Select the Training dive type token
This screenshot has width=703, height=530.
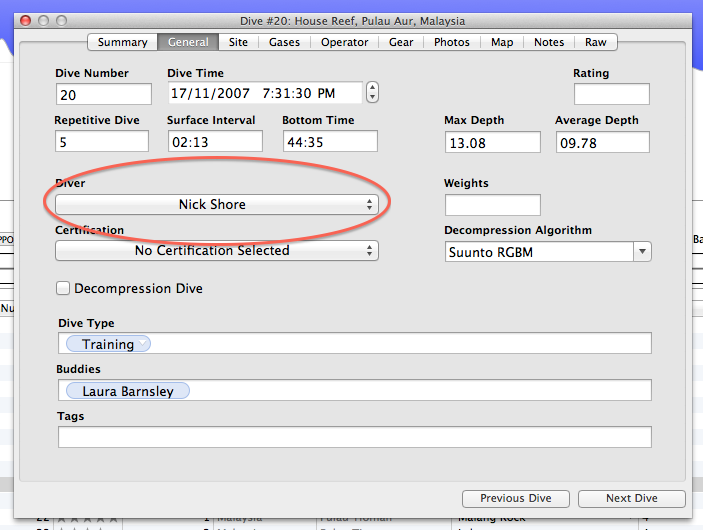(108, 344)
